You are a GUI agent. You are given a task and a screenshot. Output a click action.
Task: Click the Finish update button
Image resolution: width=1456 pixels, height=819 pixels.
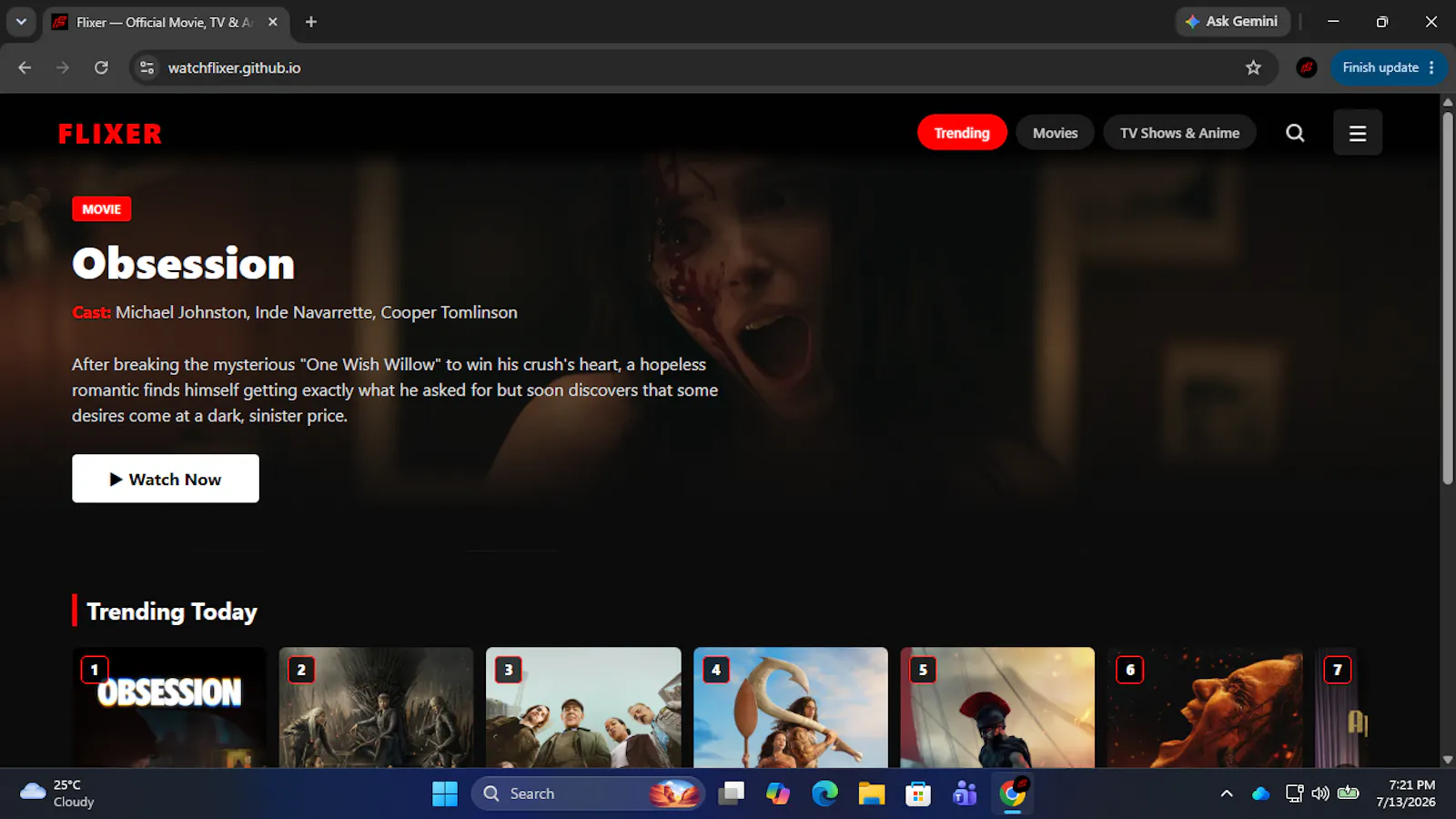(1380, 67)
